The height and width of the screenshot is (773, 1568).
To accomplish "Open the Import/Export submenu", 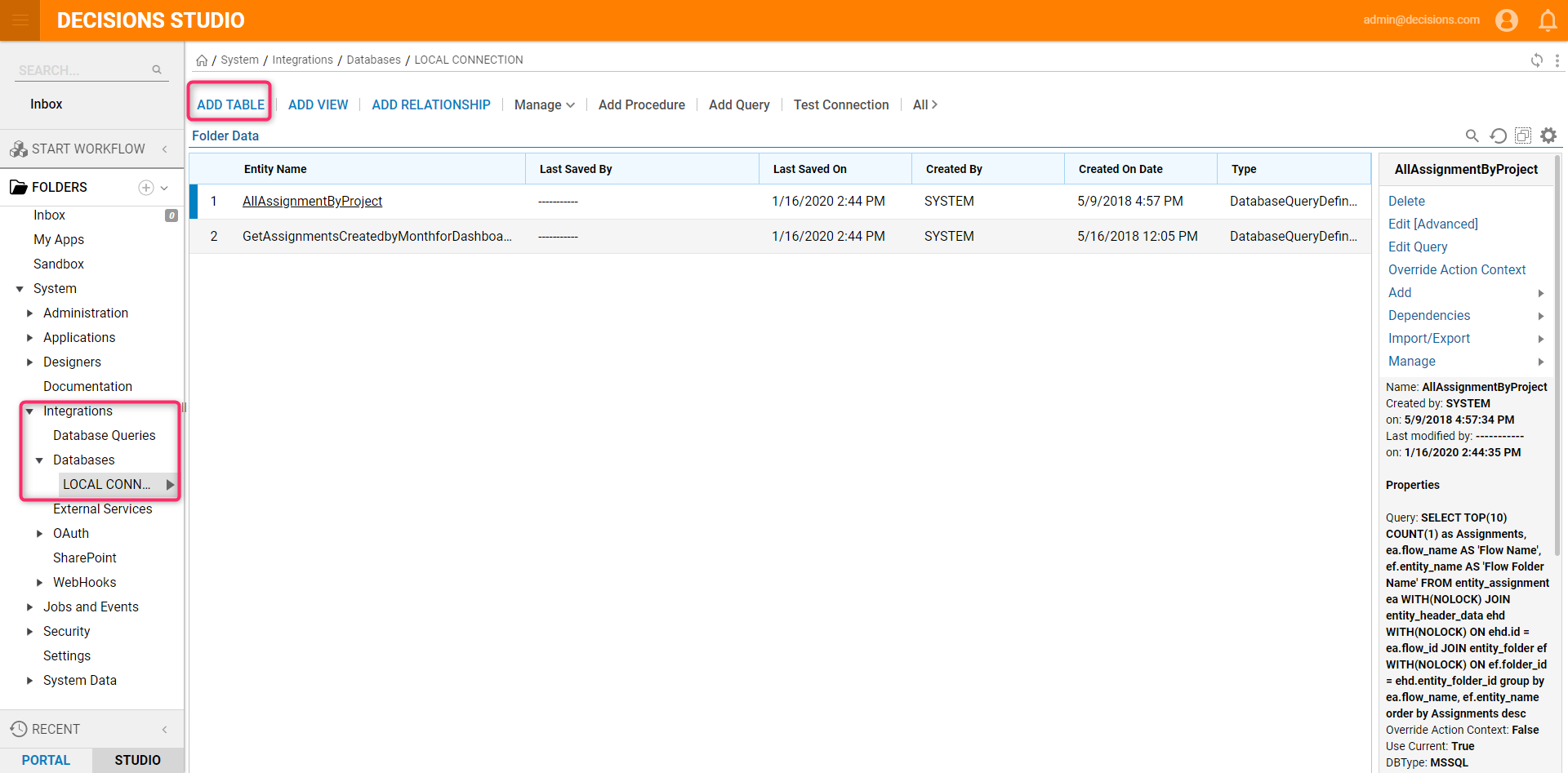I will [x=1466, y=339].
